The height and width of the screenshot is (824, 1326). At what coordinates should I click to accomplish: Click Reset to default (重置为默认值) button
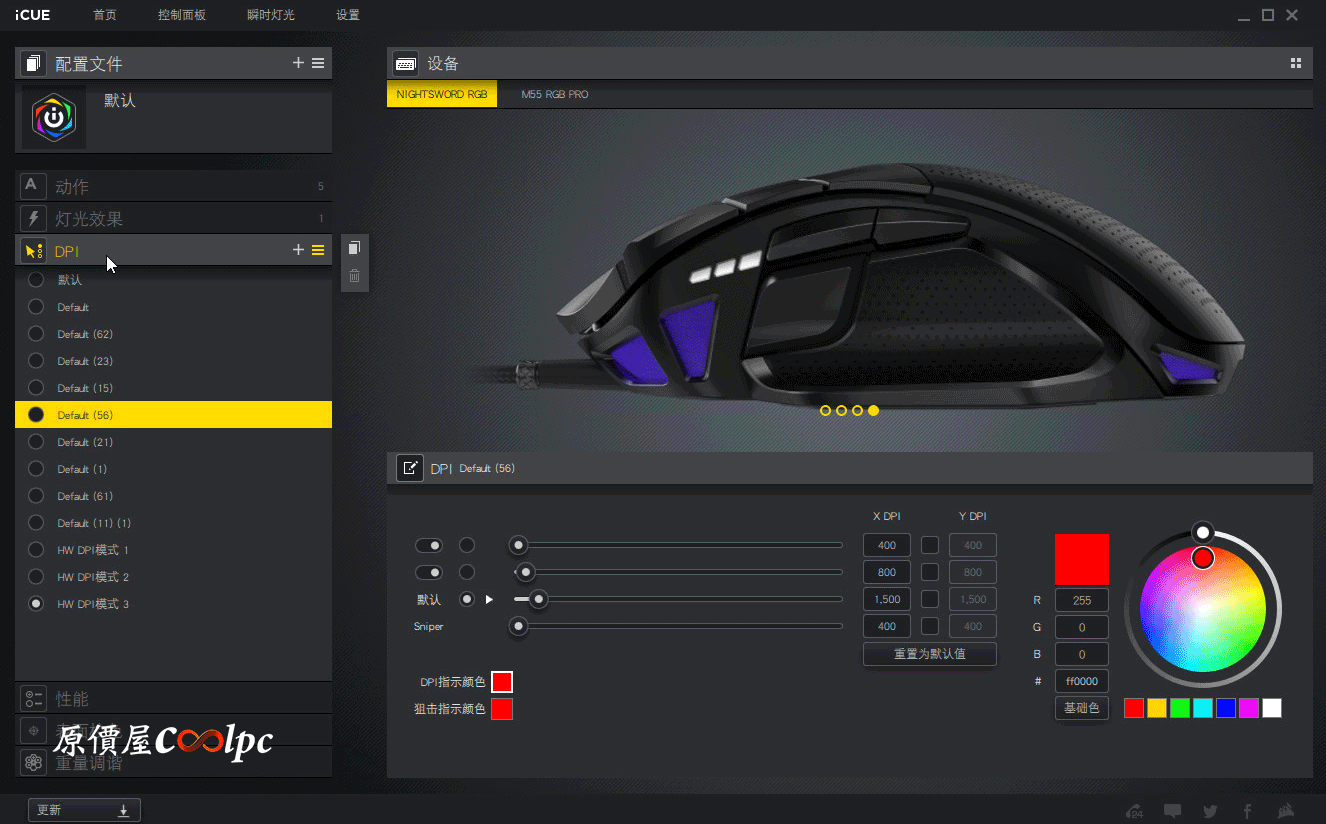point(930,654)
